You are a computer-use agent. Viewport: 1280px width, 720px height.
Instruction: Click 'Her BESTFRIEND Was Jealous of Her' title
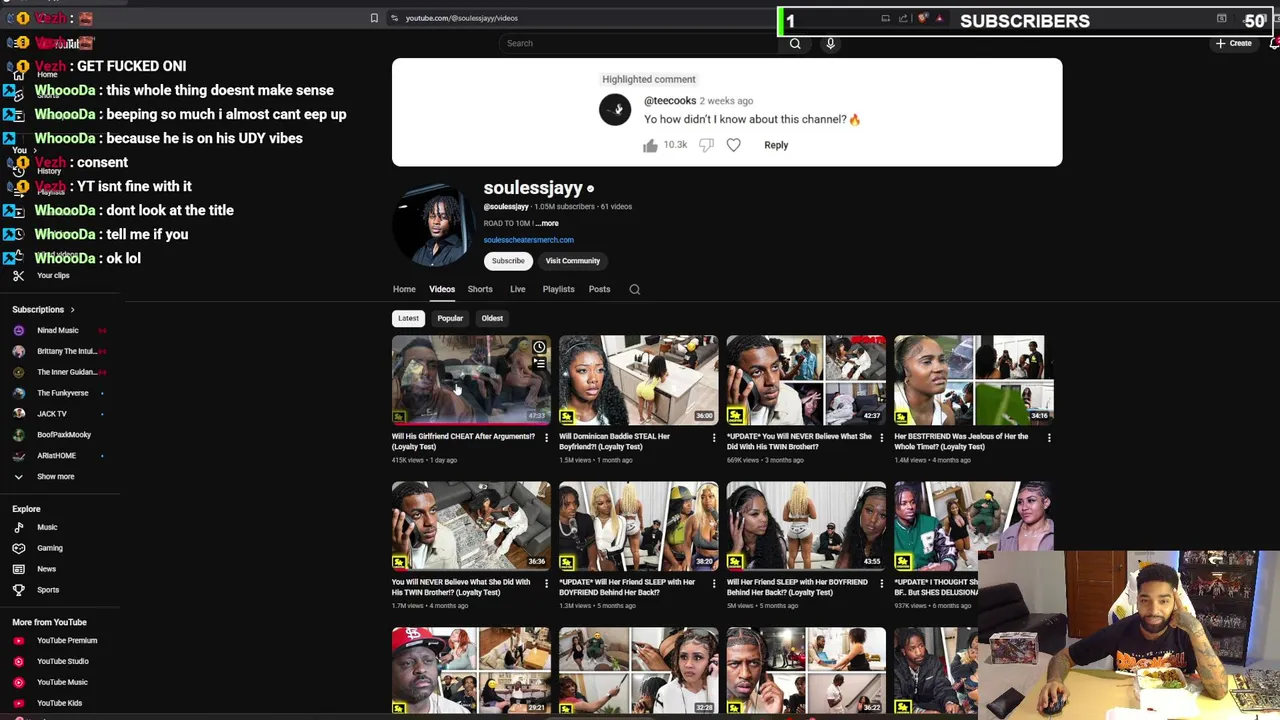point(961,441)
